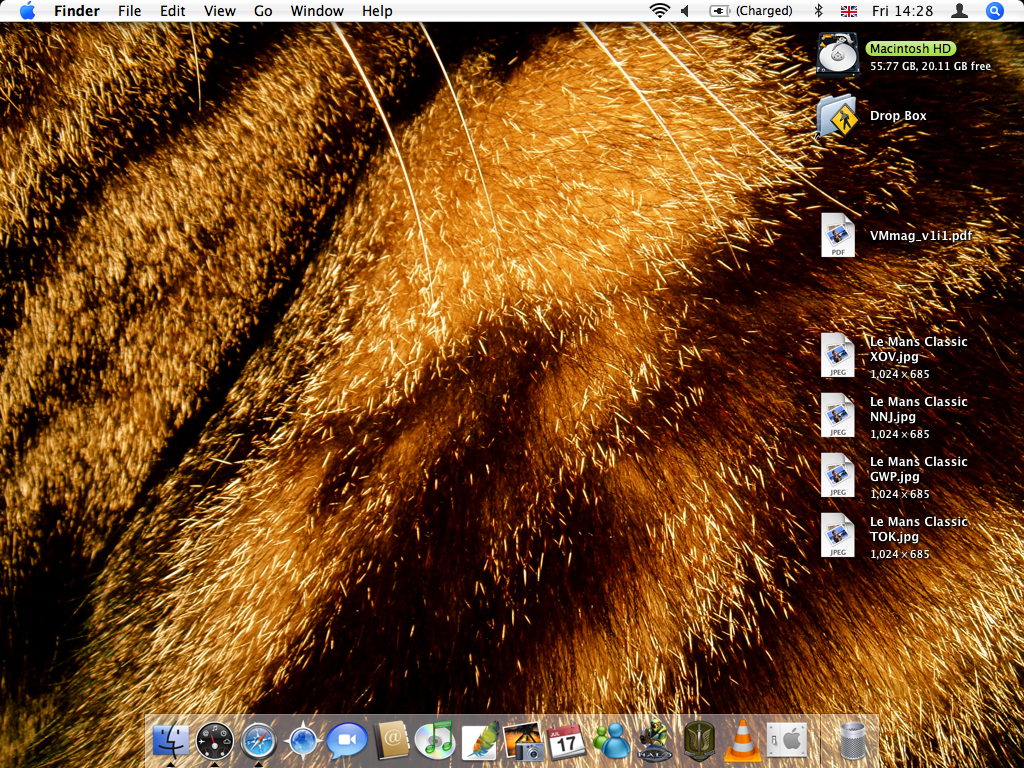This screenshot has width=1024, height=768.
Task: Open iPhoto from the Dock
Action: coord(524,741)
